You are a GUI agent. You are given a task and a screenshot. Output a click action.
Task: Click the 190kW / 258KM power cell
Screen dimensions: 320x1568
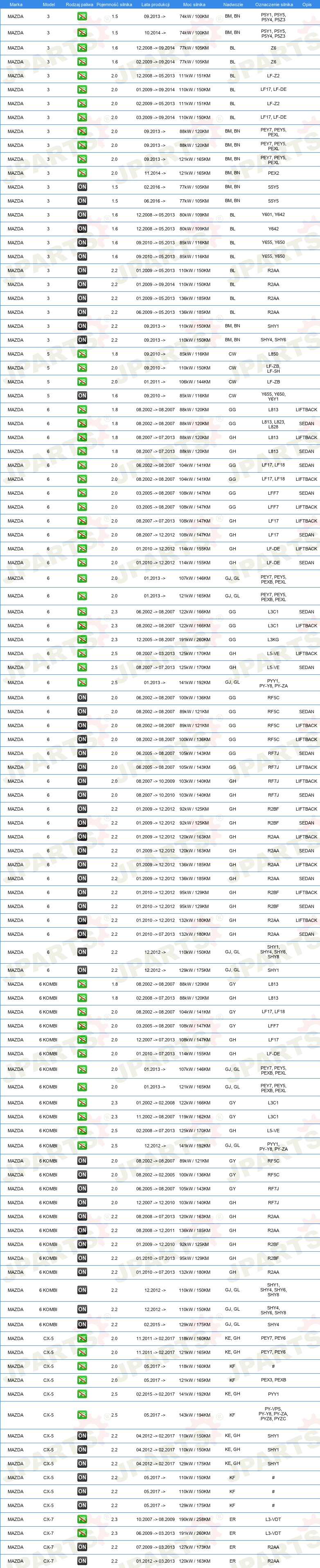pos(195,1519)
